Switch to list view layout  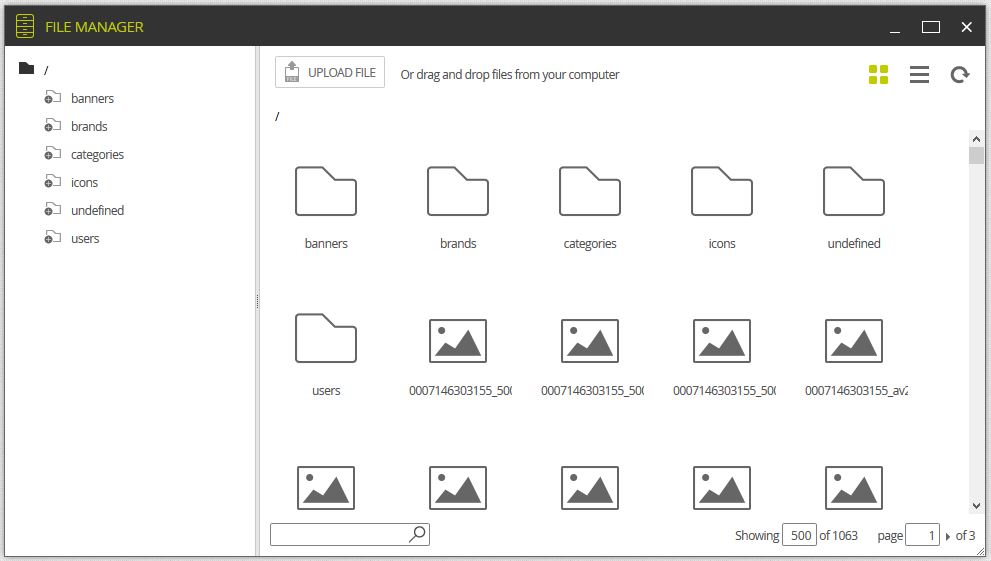click(x=919, y=75)
